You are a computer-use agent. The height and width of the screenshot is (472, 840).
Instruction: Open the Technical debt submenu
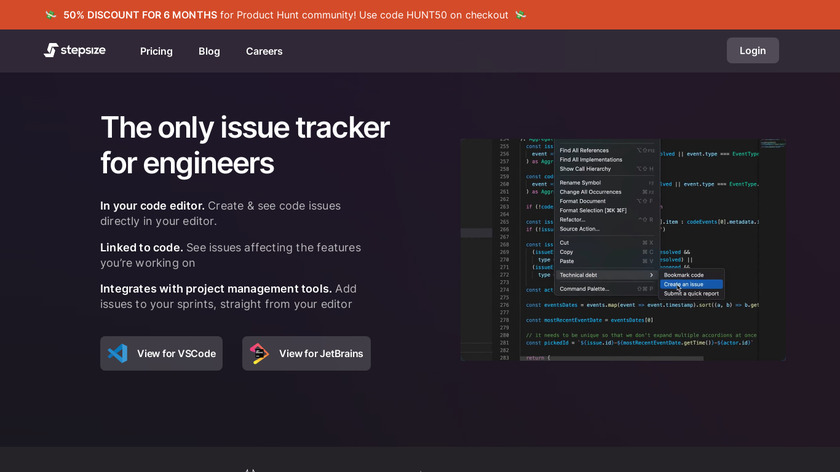[x=606, y=275]
